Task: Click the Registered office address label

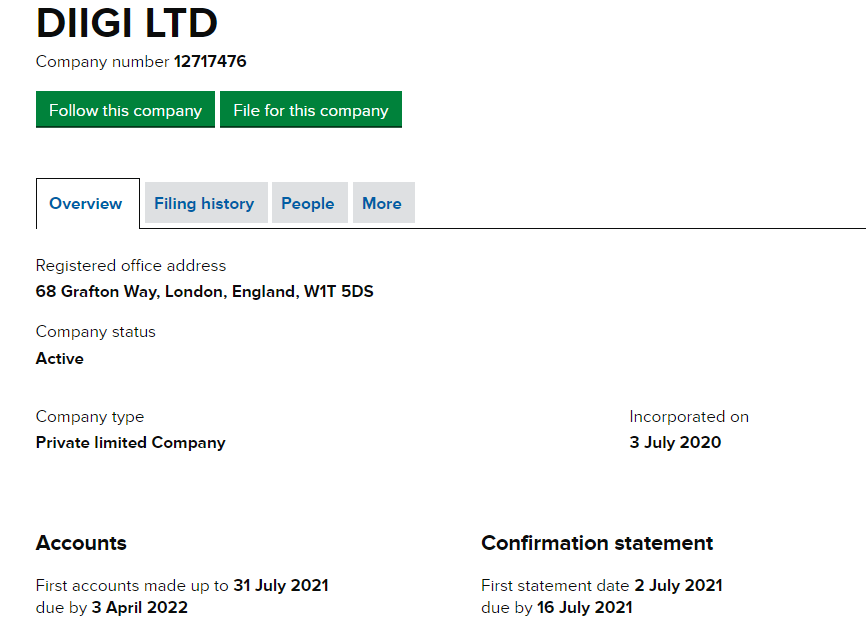Action: click(131, 266)
